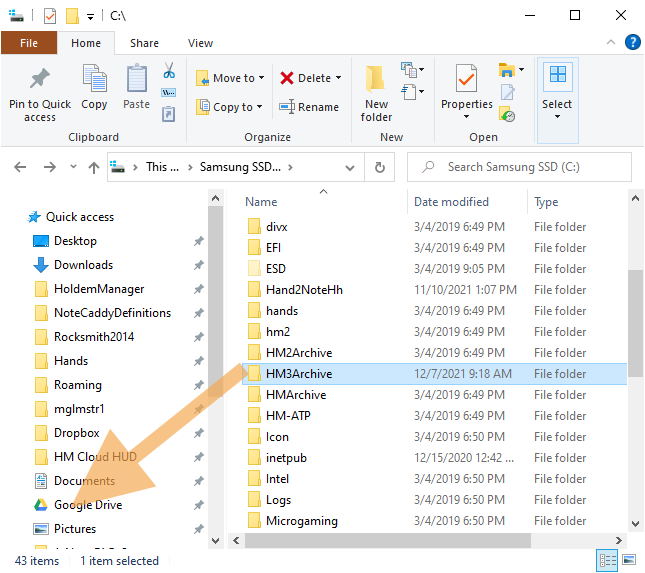Image resolution: width=645 pixels, height=573 pixels.
Task: Click the Select grid icon
Action: [557, 75]
